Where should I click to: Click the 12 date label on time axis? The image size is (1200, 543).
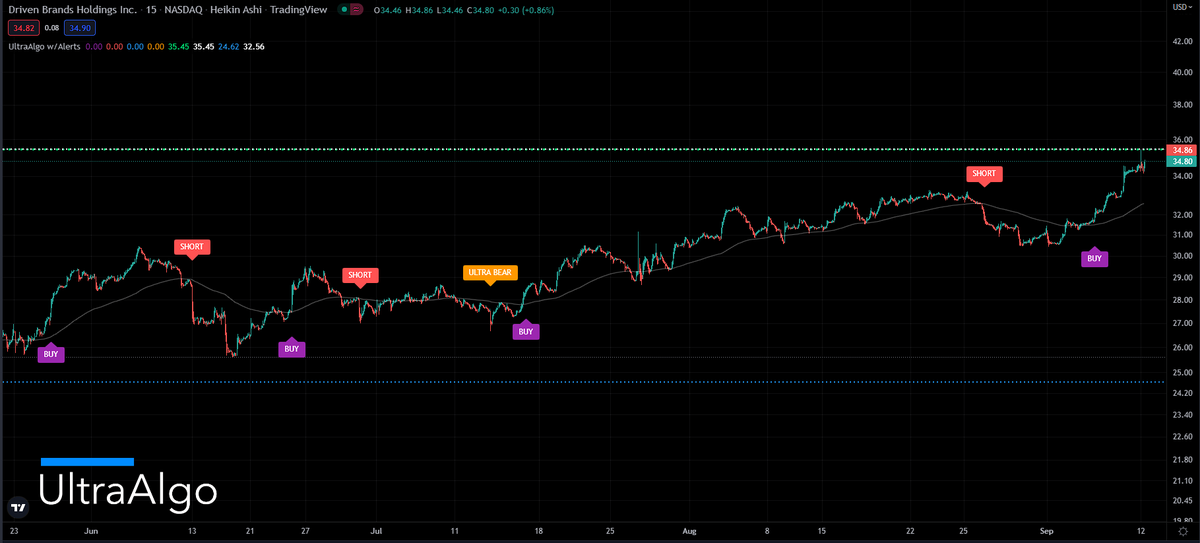point(1139,531)
